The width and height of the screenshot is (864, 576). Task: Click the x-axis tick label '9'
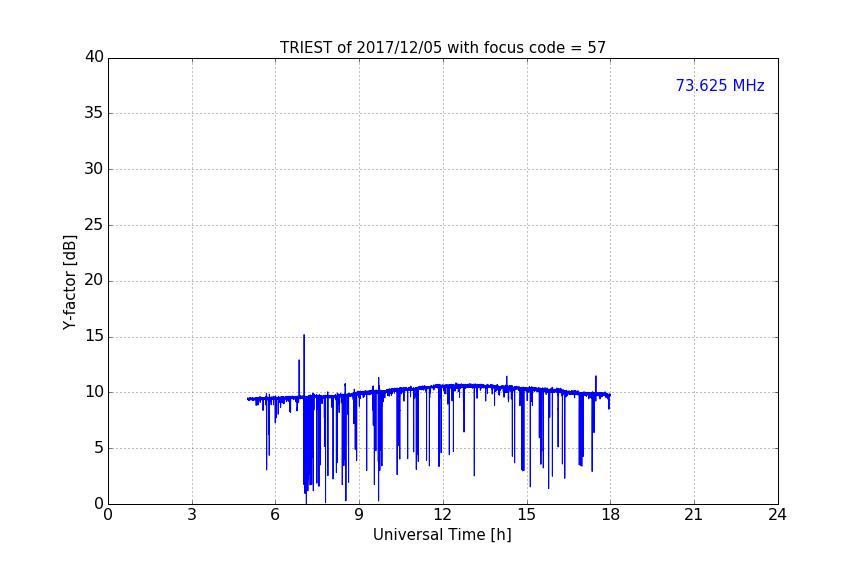(x=359, y=515)
